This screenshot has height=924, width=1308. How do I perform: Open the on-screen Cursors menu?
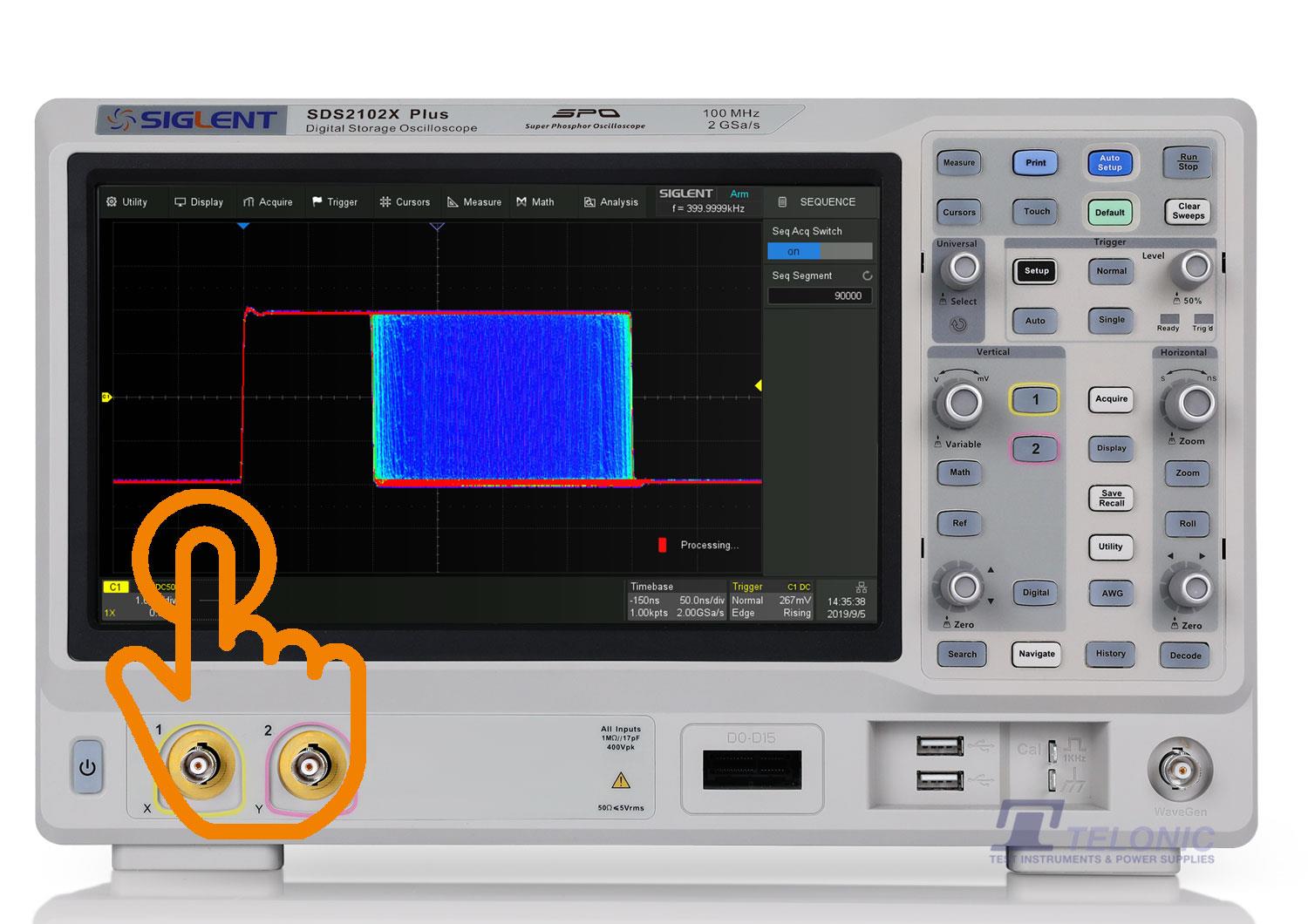tap(405, 202)
